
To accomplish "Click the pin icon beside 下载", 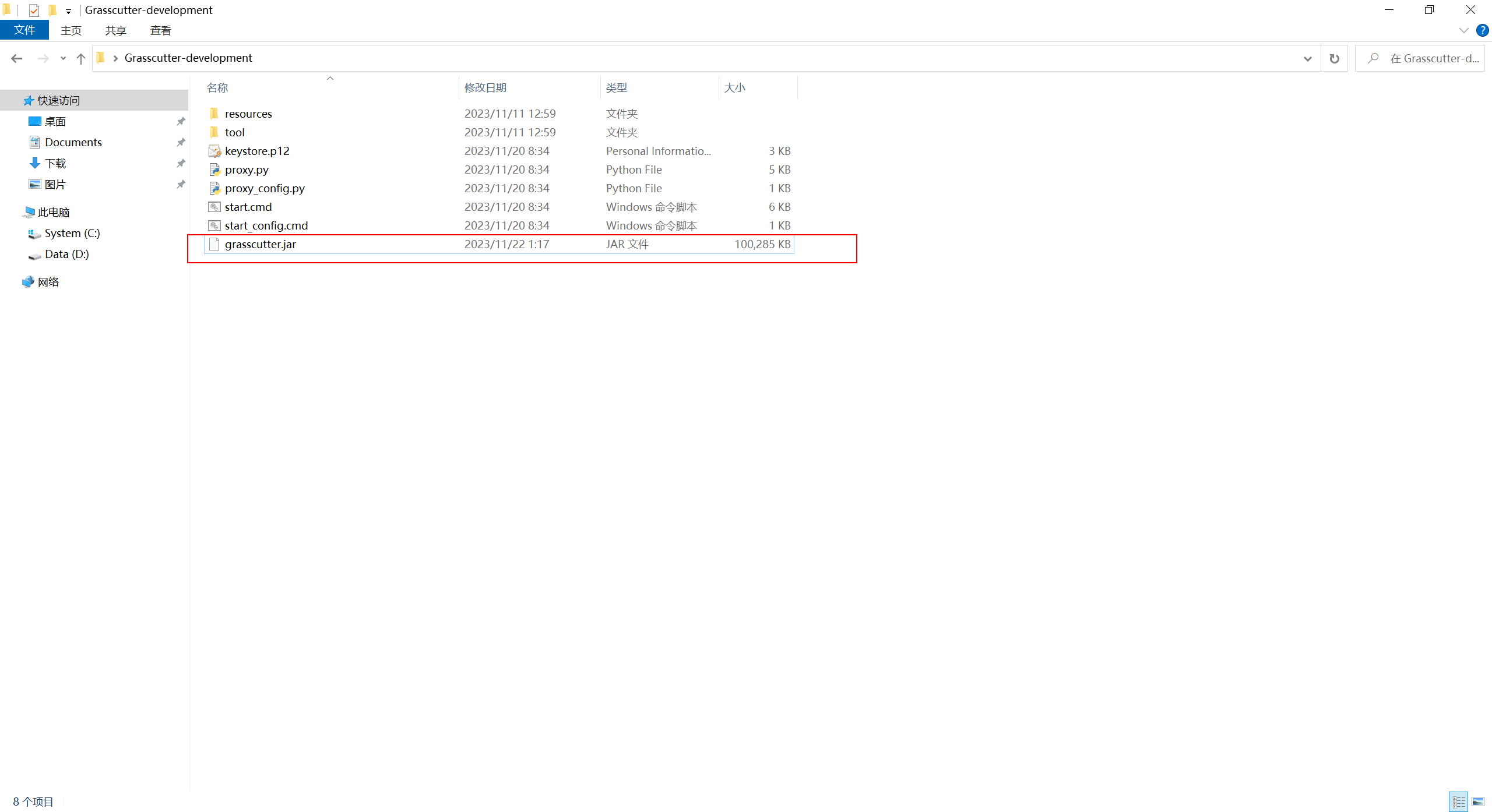I will pos(181,163).
